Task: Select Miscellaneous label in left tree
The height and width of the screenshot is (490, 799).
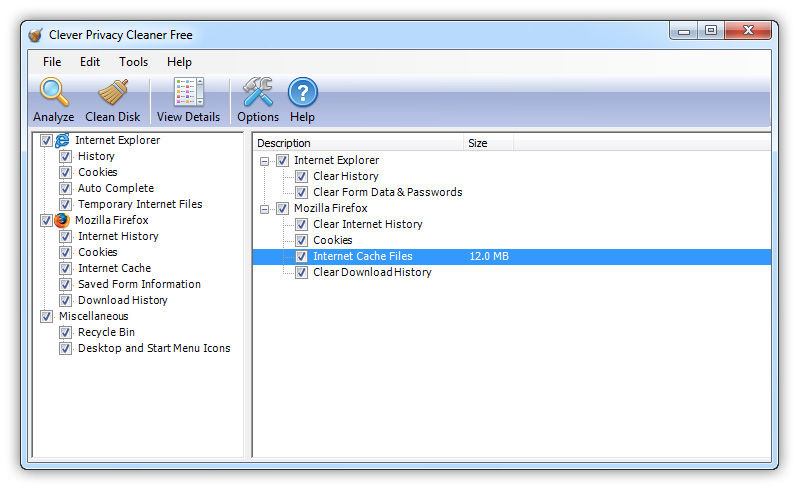Action: pyautogui.click(x=94, y=316)
